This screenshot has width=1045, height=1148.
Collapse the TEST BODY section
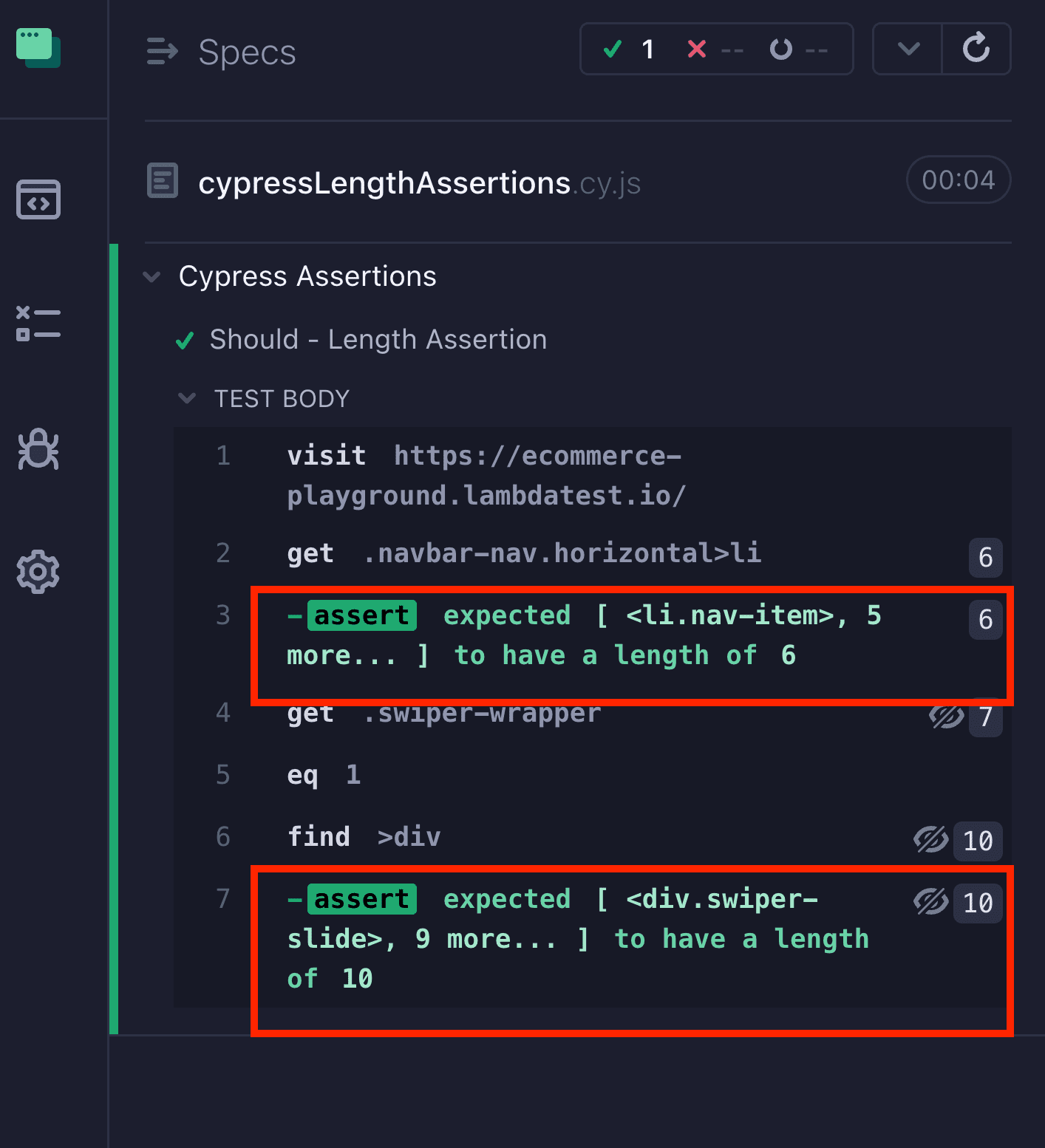click(x=187, y=398)
